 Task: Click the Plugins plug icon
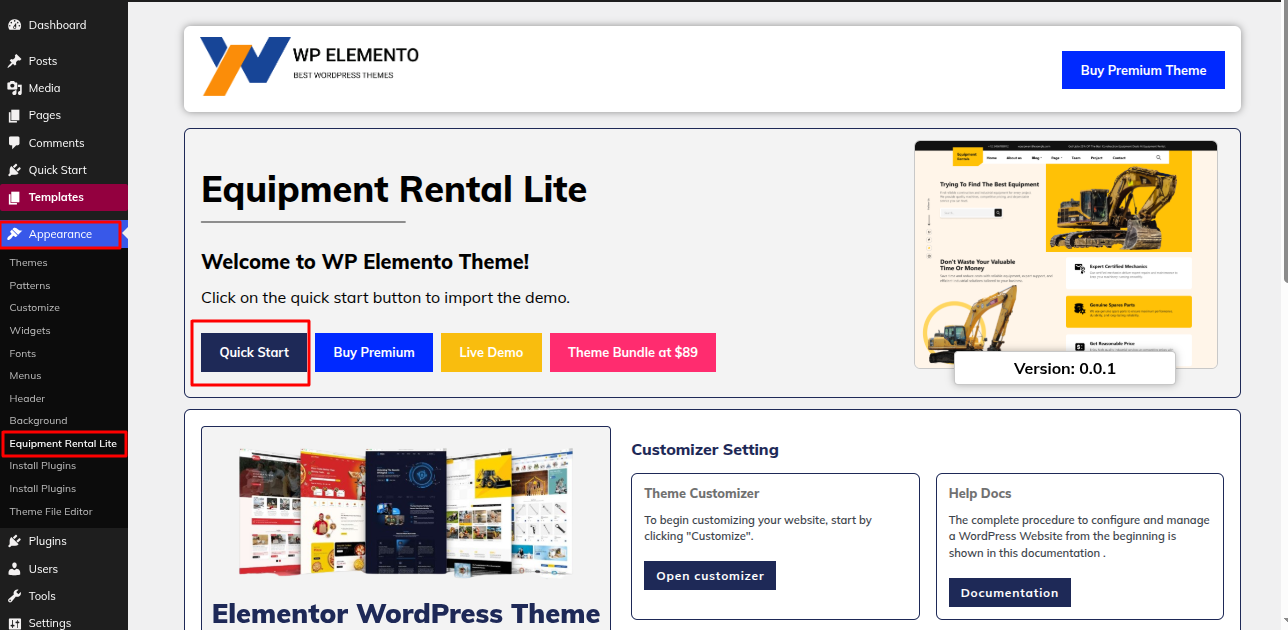(15, 541)
